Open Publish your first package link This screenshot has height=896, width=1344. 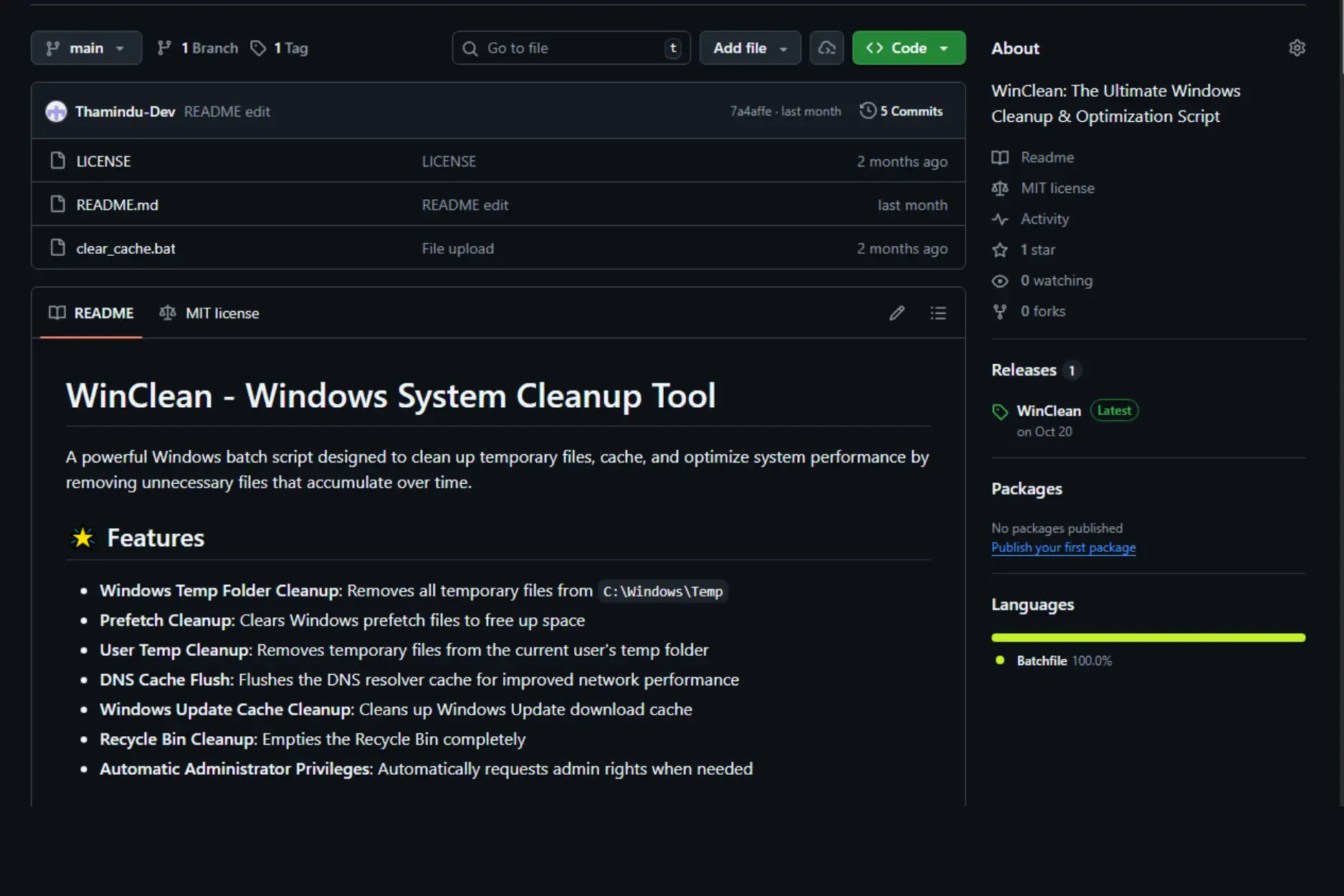pyautogui.click(x=1063, y=547)
